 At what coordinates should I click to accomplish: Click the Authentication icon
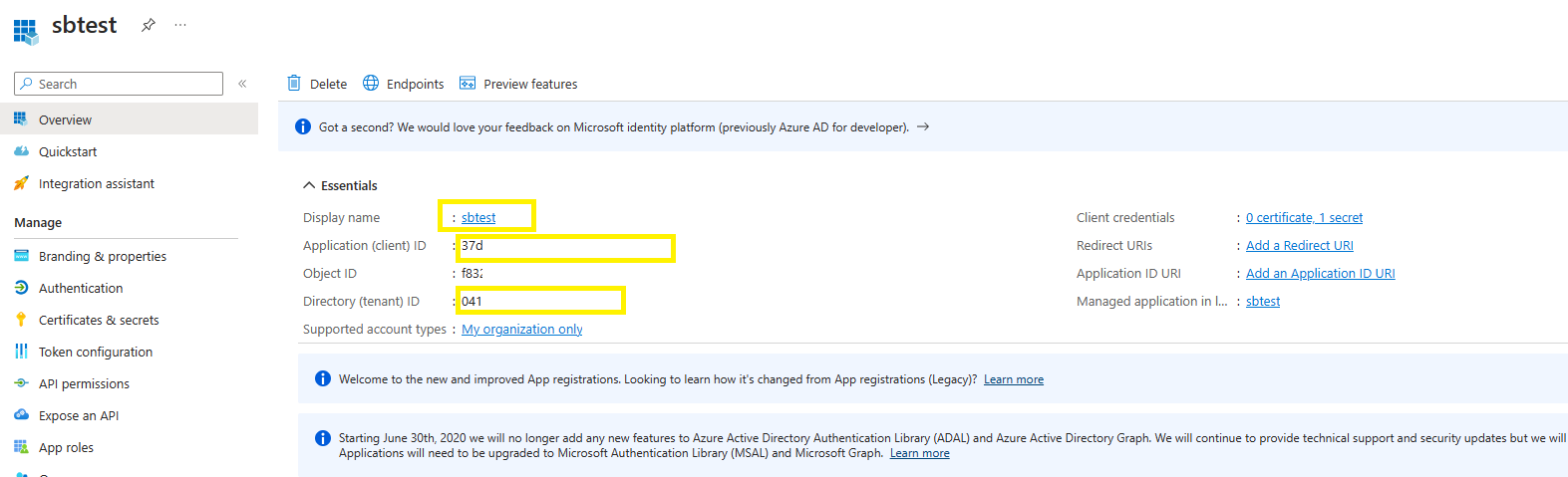point(21,288)
